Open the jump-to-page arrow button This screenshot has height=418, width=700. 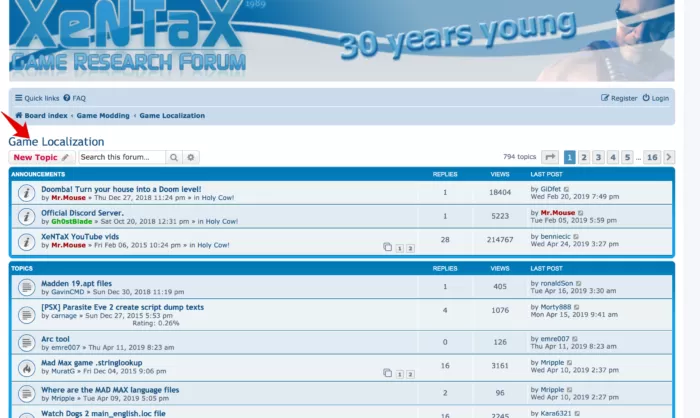point(550,157)
